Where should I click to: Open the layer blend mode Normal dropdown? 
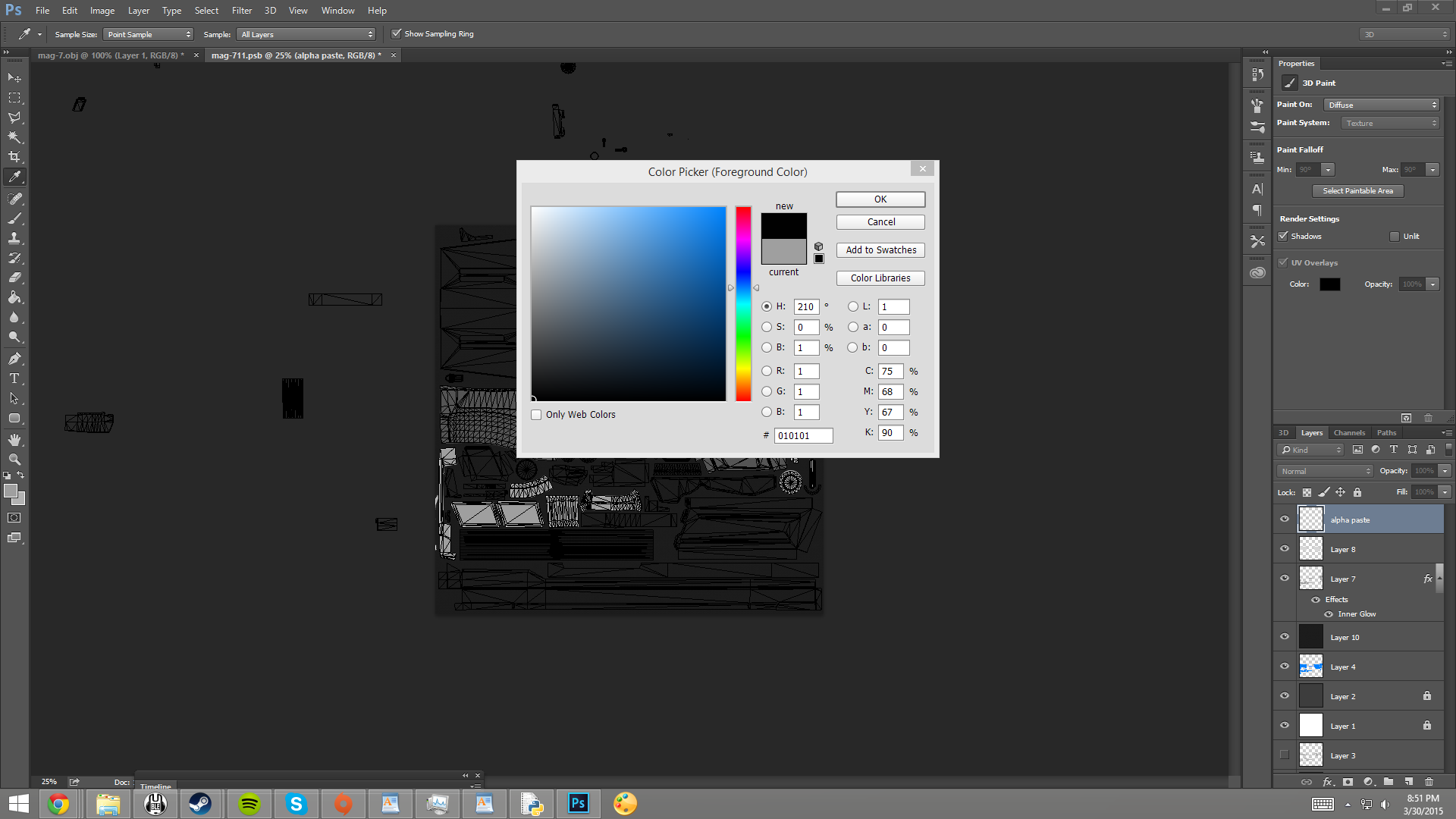[1325, 471]
